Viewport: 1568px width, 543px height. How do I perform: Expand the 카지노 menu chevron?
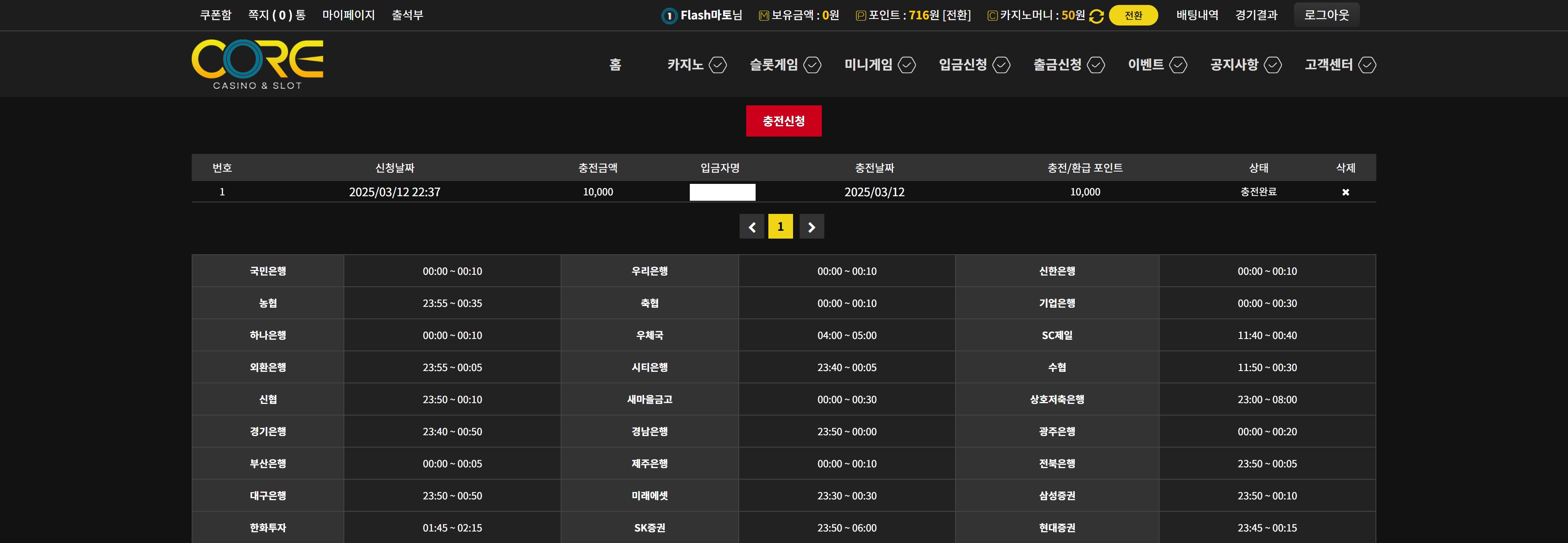coord(718,65)
